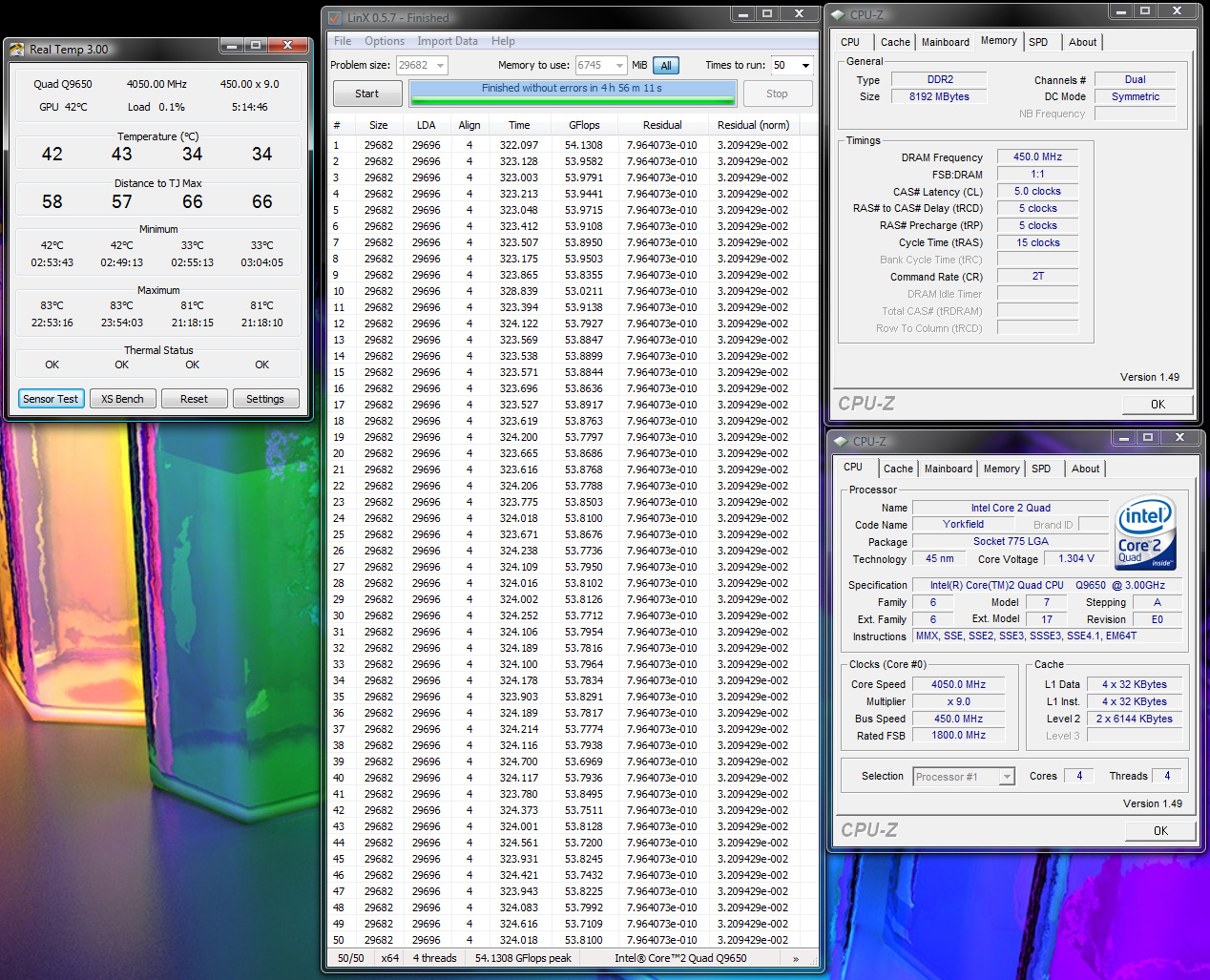Open the Options menu in LinX

pos(385,41)
